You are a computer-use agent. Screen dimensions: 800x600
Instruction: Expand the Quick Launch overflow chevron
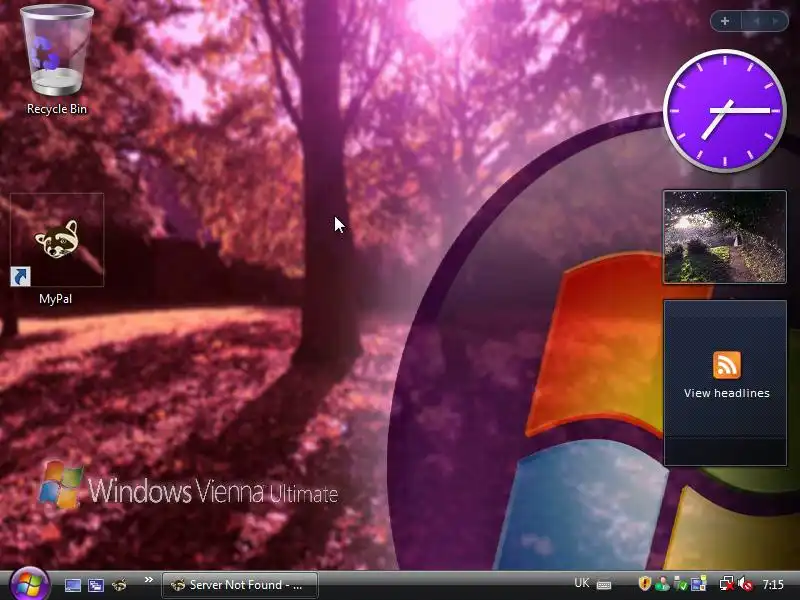tap(148, 580)
